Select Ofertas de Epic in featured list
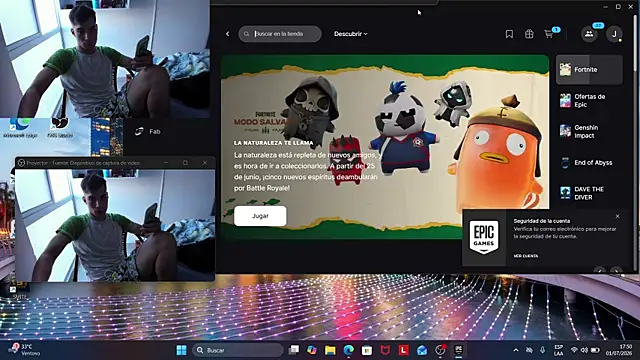Screen dimensions: 640x360 click(589, 100)
